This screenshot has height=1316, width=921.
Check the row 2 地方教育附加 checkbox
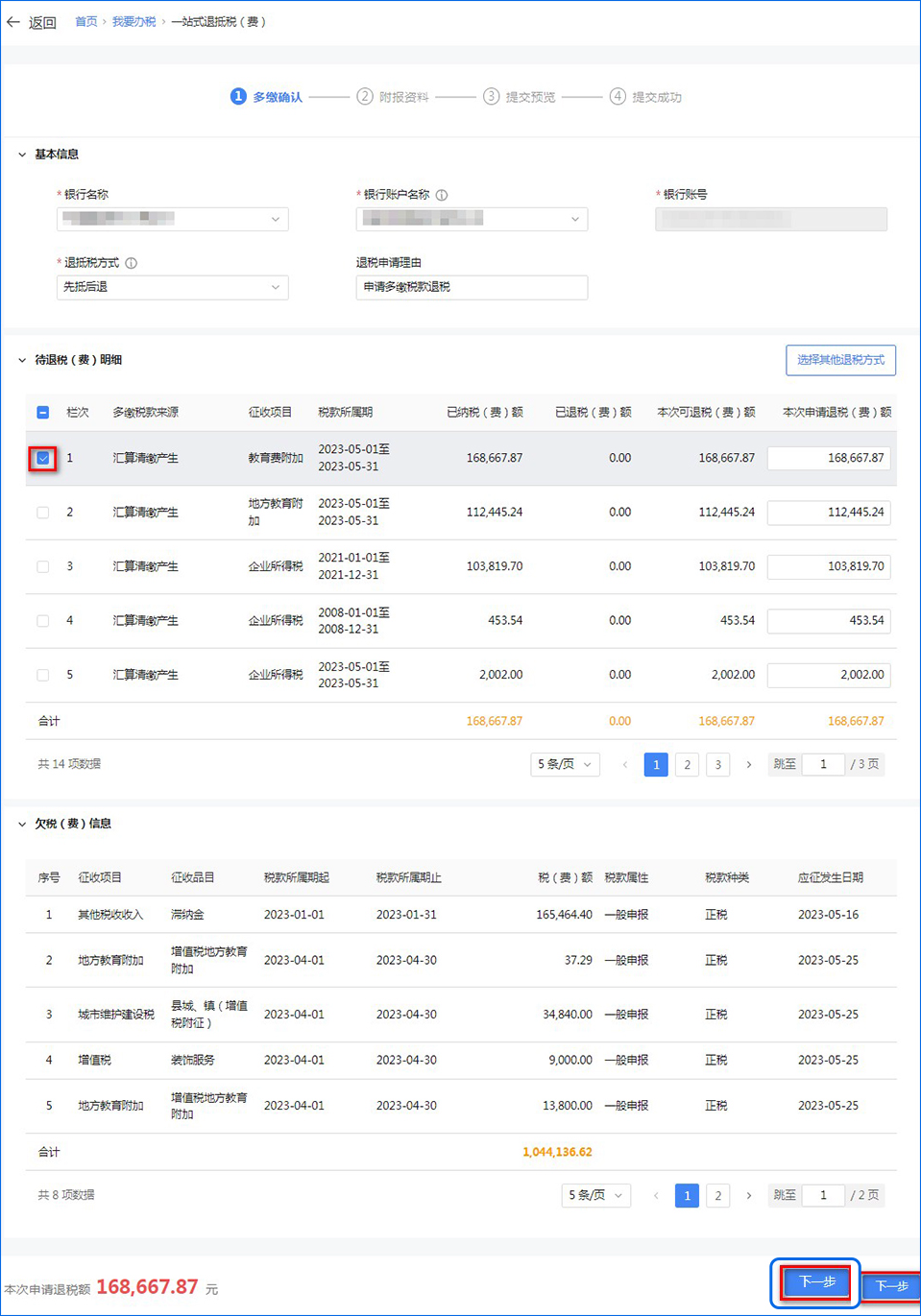click(43, 513)
